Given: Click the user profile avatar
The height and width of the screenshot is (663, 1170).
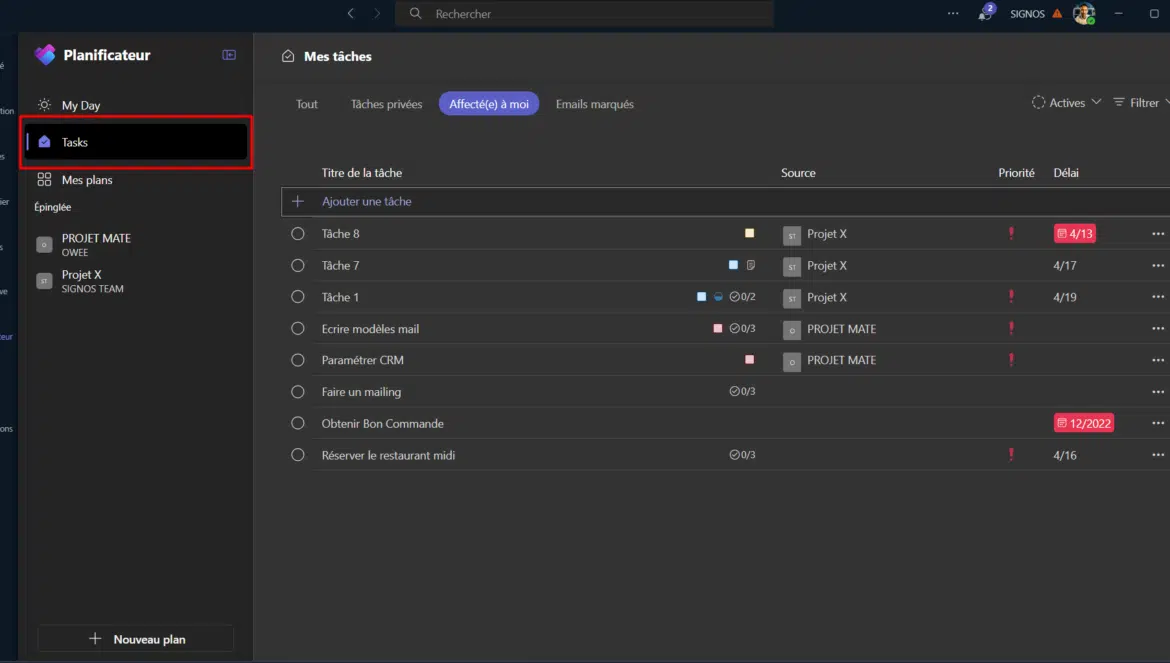Looking at the screenshot, I should pyautogui.click(x=1083, y=14).
